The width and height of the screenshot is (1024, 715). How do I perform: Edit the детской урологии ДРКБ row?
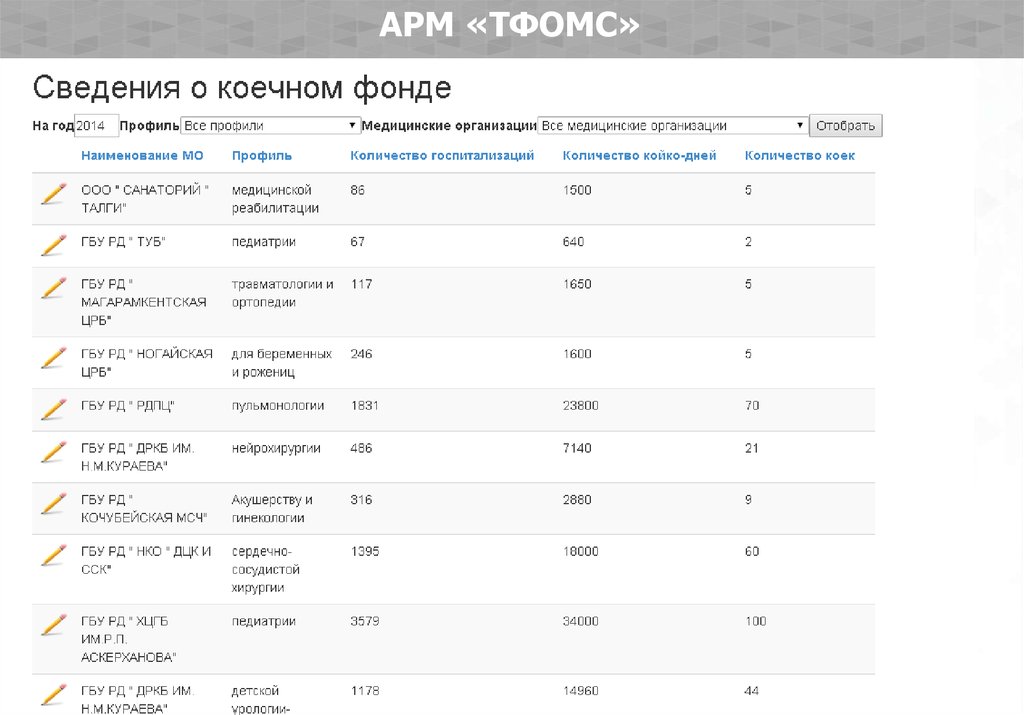pyautogui.click(x=53, y=693)
